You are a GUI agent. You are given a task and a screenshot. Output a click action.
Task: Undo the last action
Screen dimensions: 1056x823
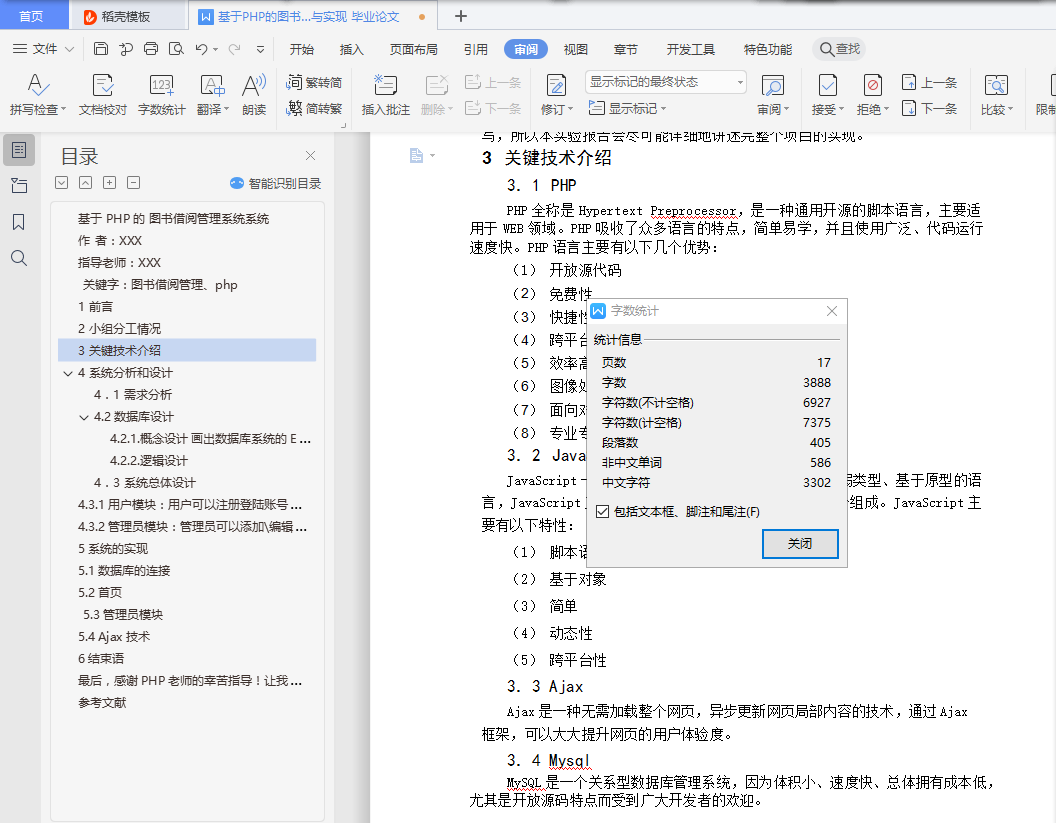point(201,48)
